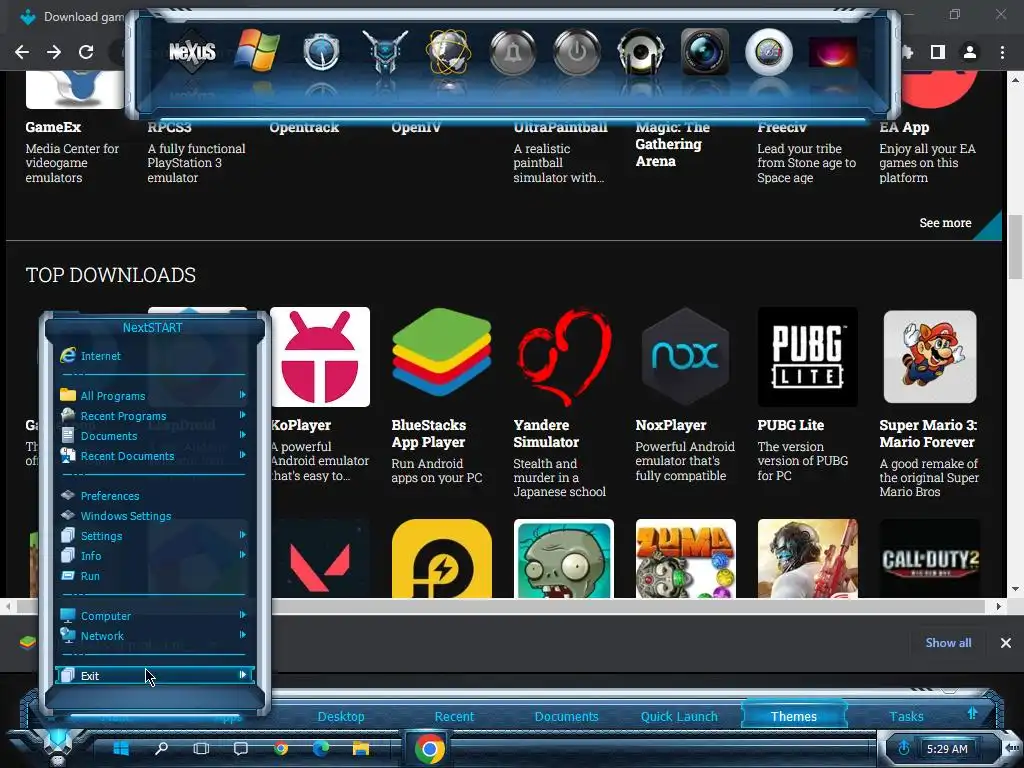Switch to the Recent tab
This screenshot has width=1024, height=768.
454,716
